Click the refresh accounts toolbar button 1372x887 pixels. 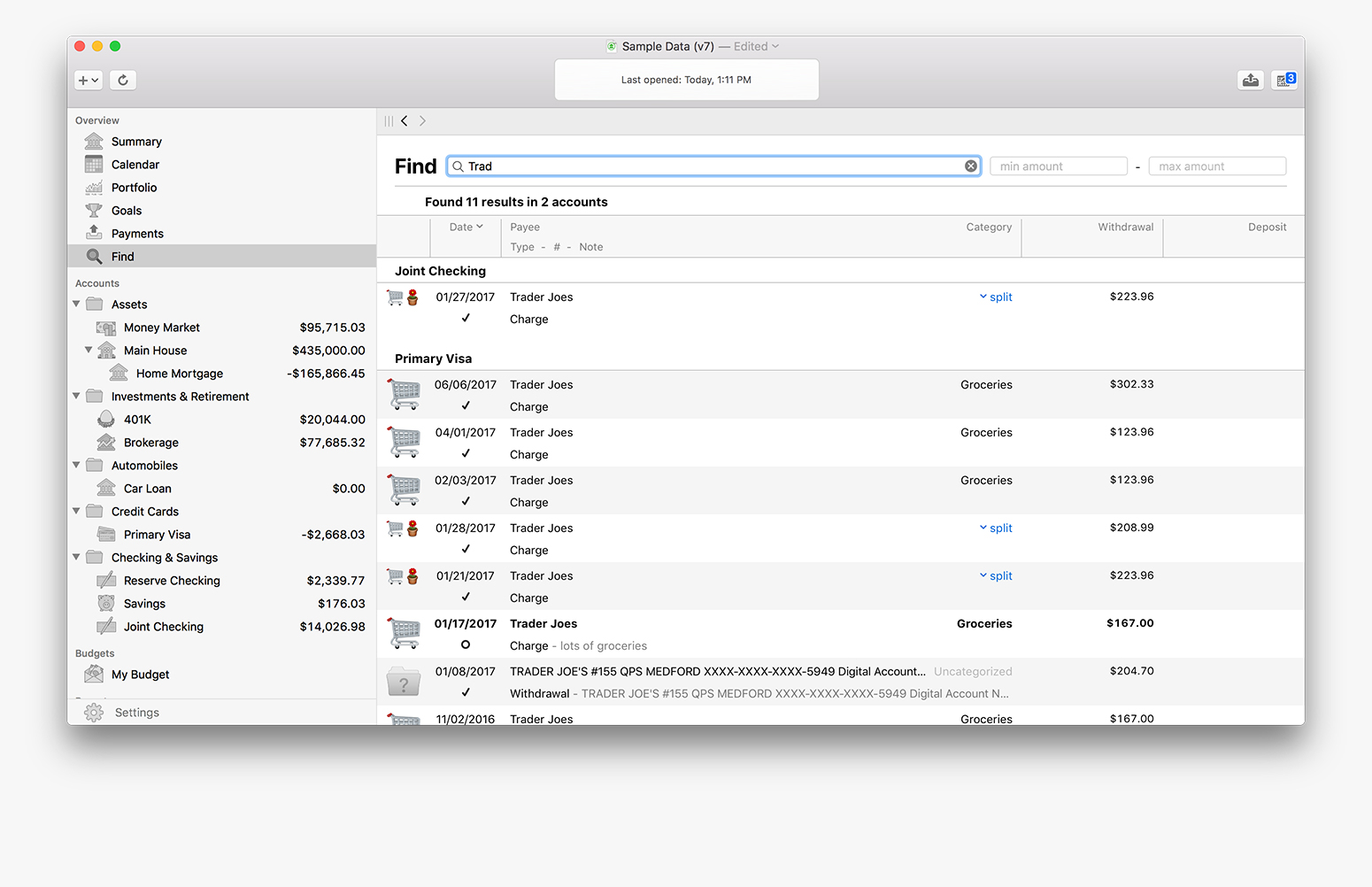(123, 80)
